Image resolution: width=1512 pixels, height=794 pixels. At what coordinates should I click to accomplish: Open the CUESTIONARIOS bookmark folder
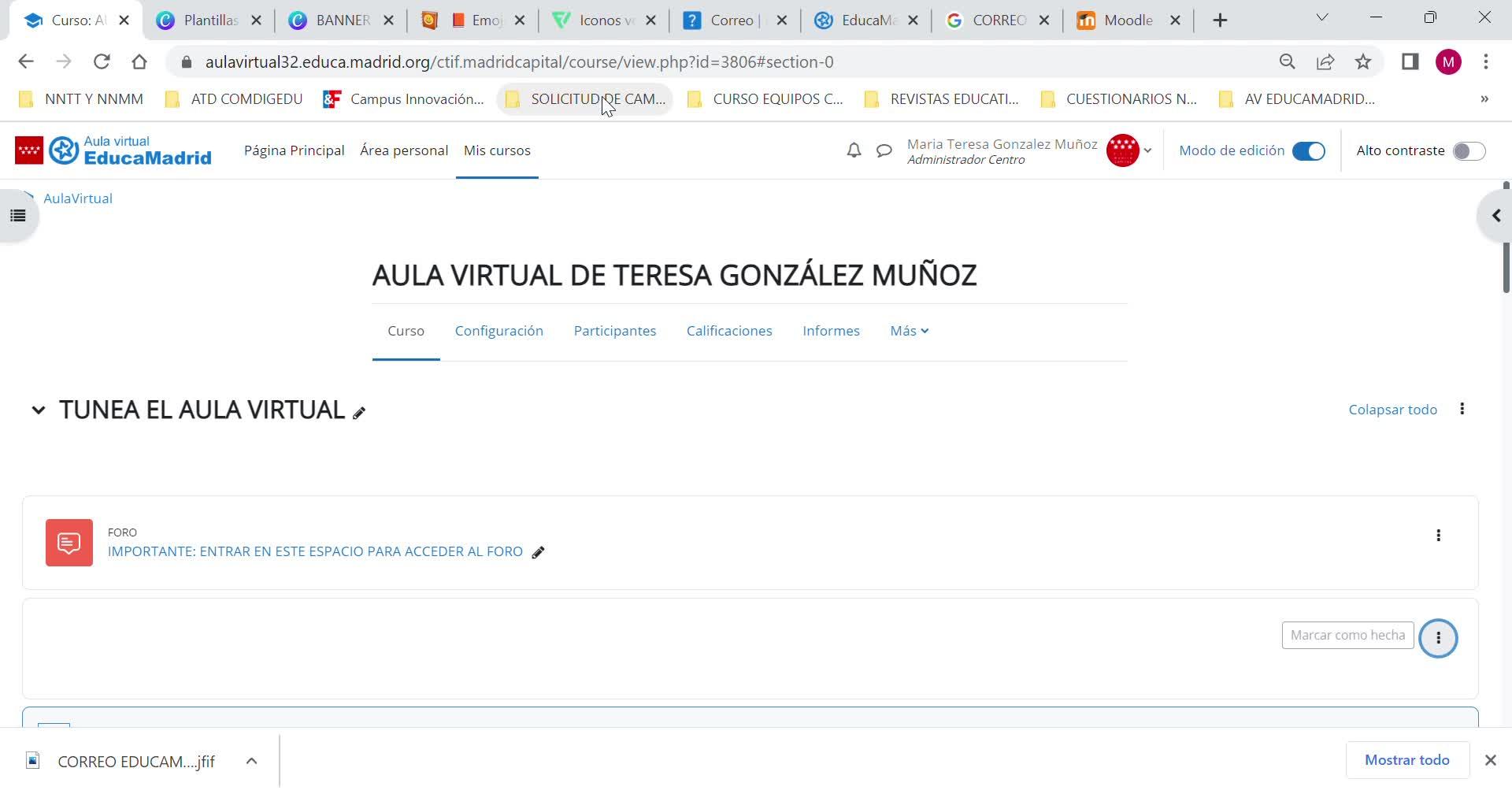point(1118,99)
